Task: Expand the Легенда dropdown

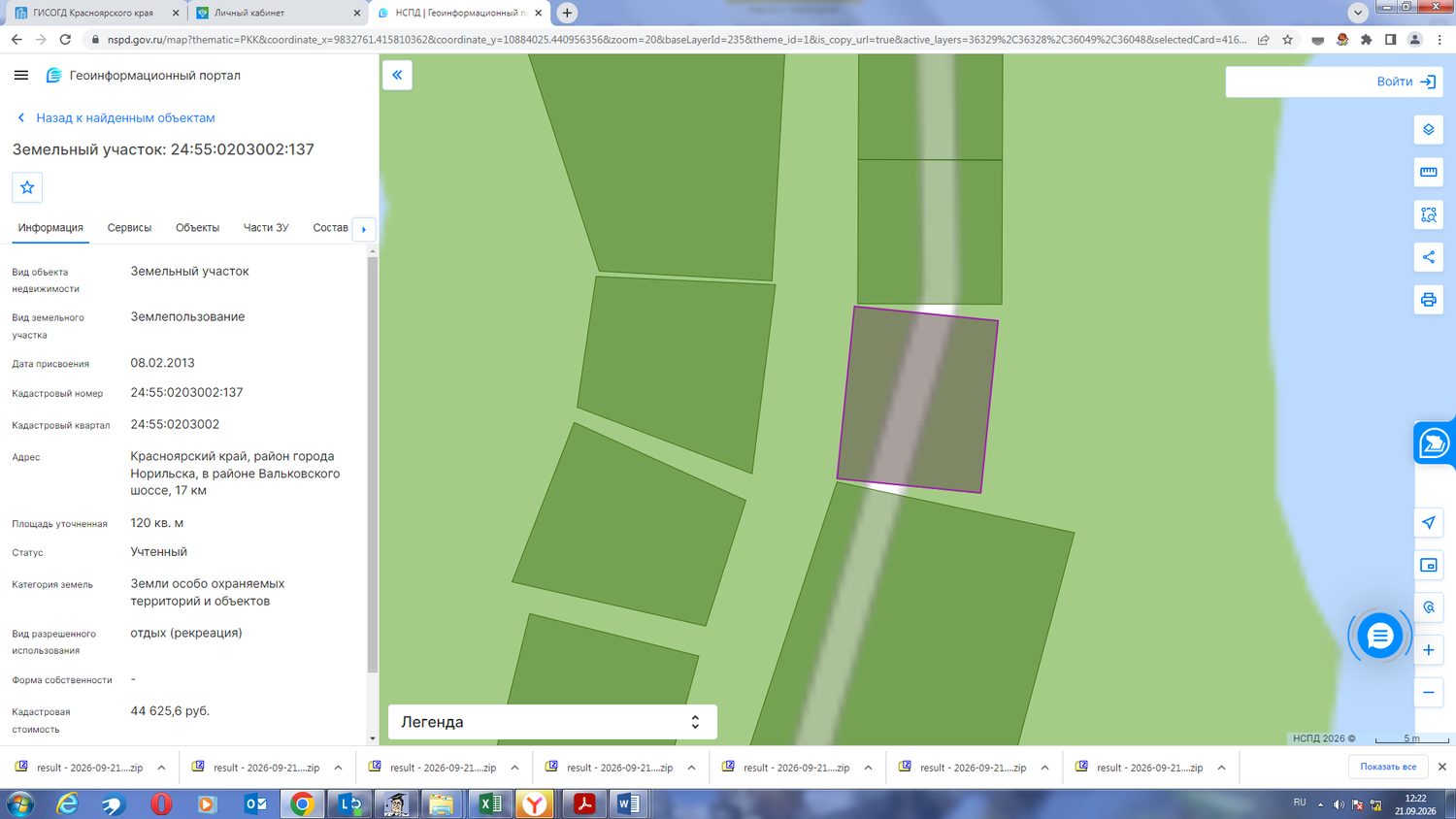Action: click(x=552, y=722)
